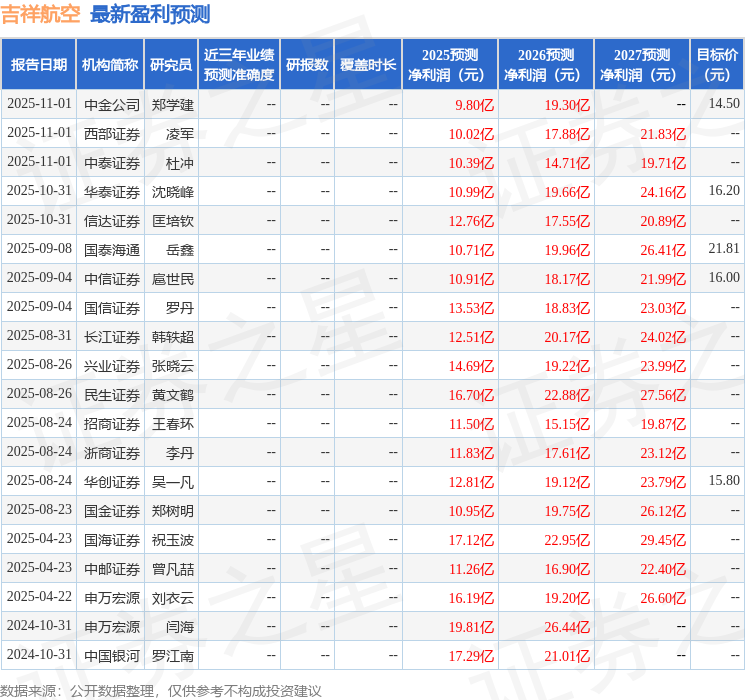Image resolution: width=745 pixels, height=700 pixels.
Task: Click target price 16.00
Action: click(x=724, y=278)
